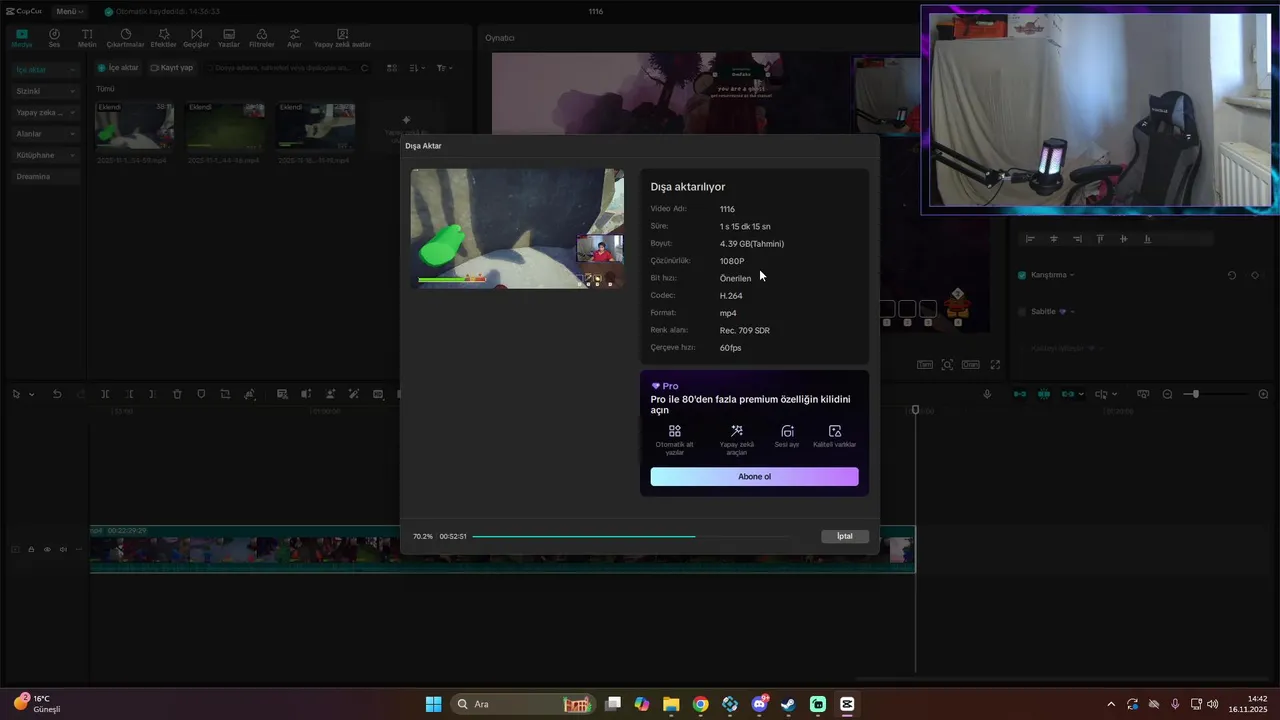Expand the Alanlar sidebar section
The width and height of the screenshot is (1280, 720).
pyautogui.click(x=45, y=133)
